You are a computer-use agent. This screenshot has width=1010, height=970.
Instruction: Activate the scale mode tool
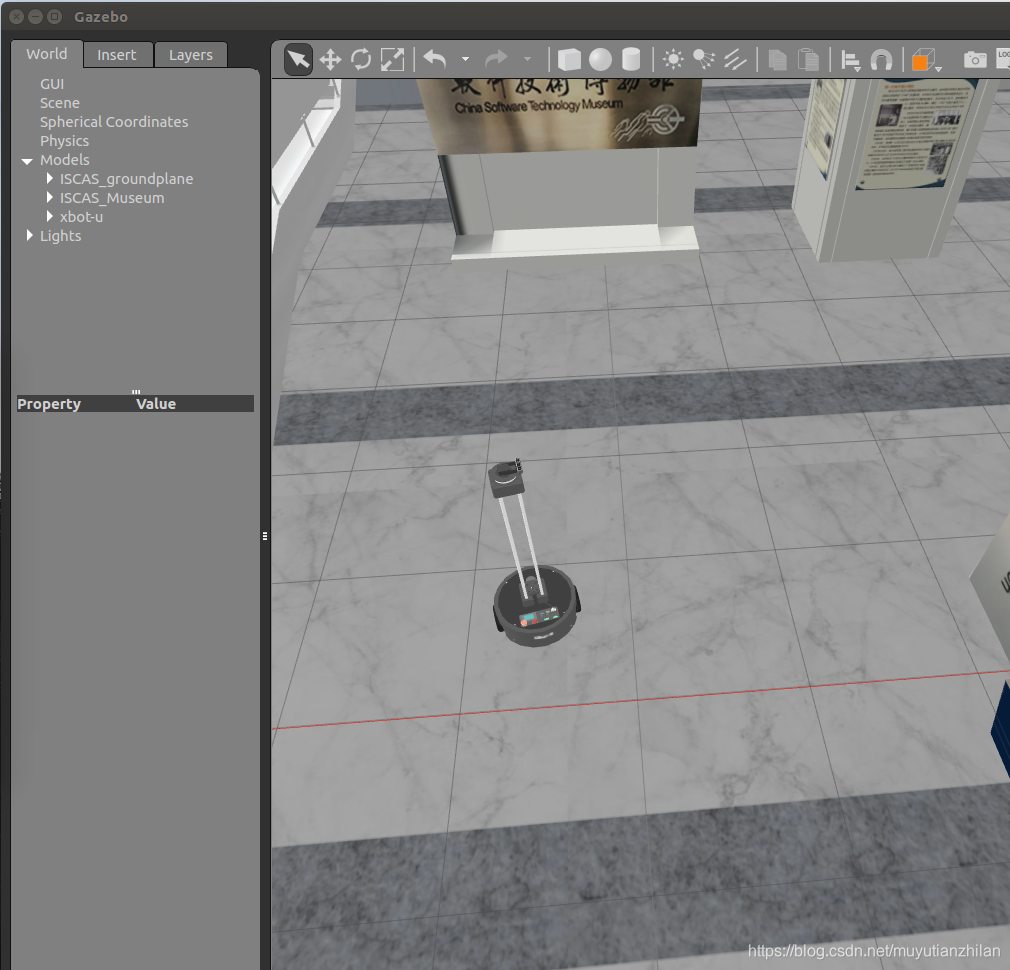392,60
